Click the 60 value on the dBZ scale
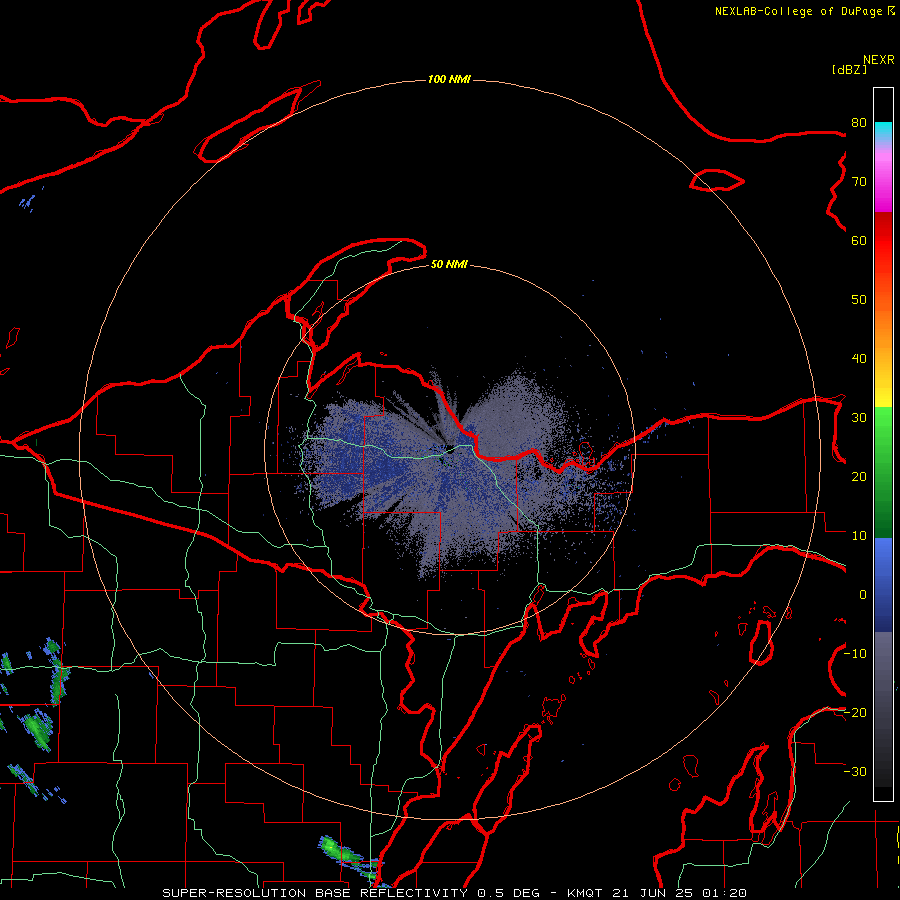 [x=859, y=240]
